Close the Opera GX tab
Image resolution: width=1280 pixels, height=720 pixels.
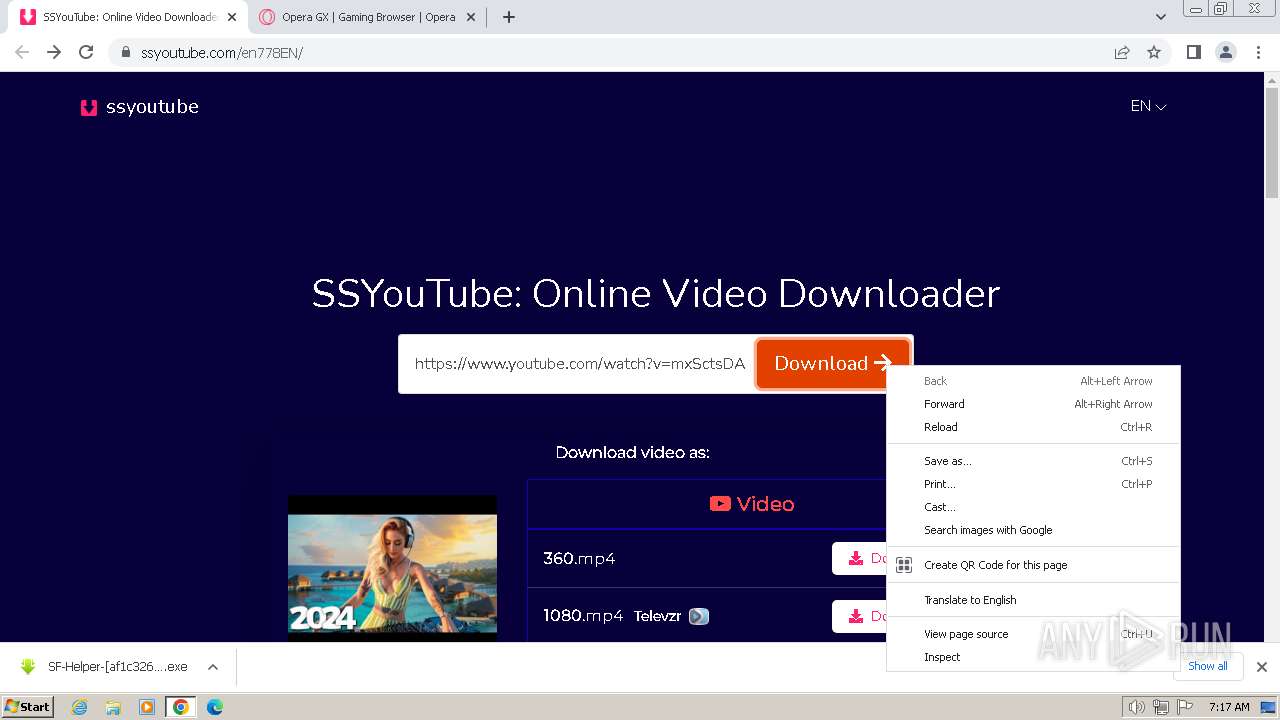pos(471,17)
